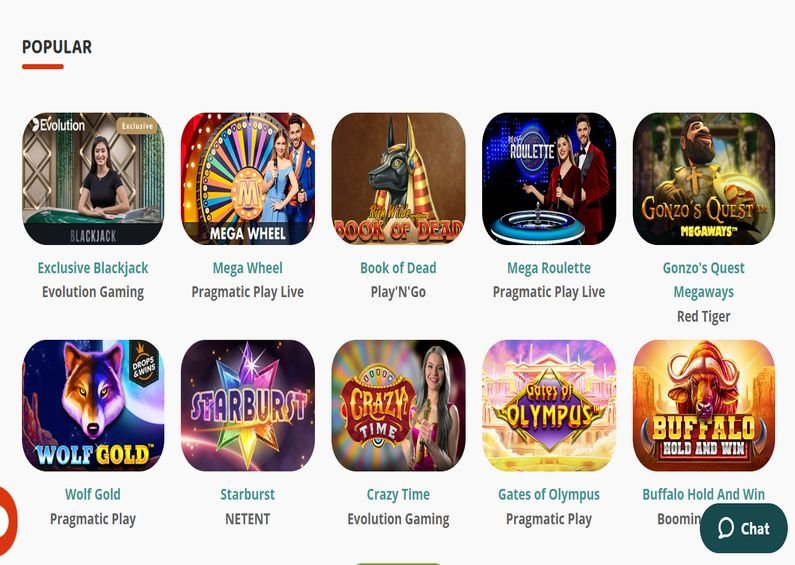
Task: Open the Mega Wheel game thumbnail
Action: point(247,179)
